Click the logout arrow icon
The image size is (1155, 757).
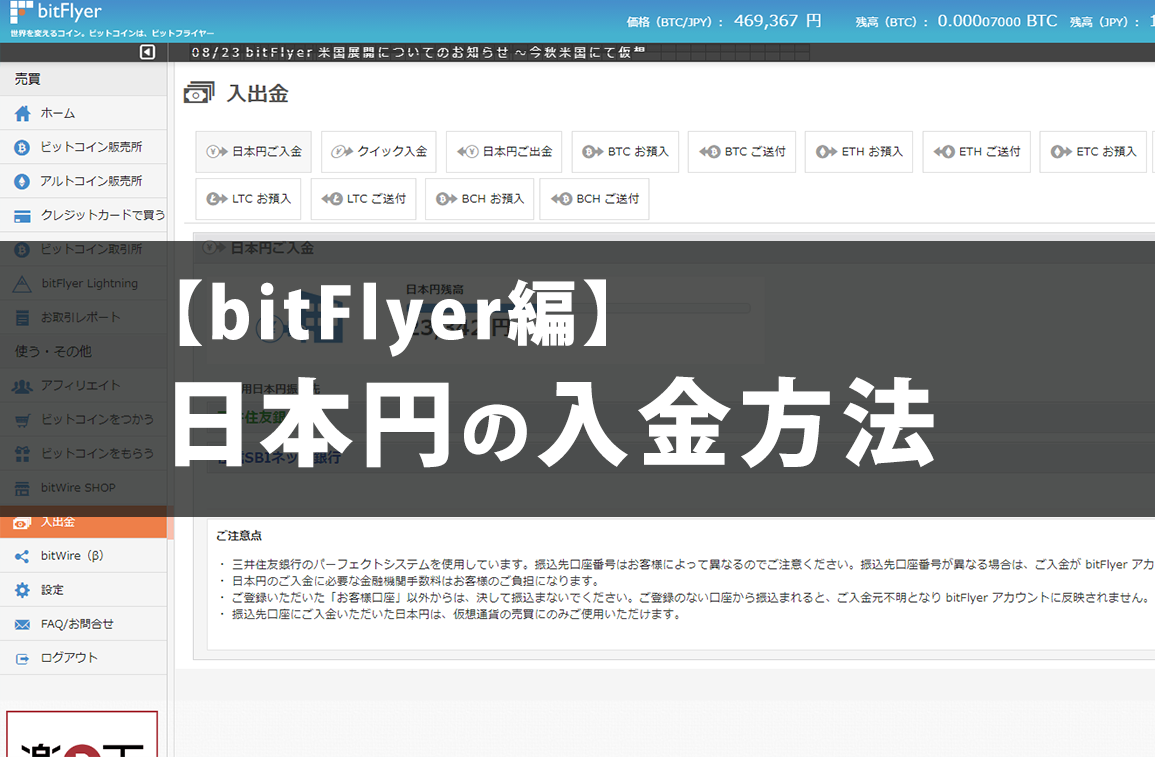coord(22,659)
